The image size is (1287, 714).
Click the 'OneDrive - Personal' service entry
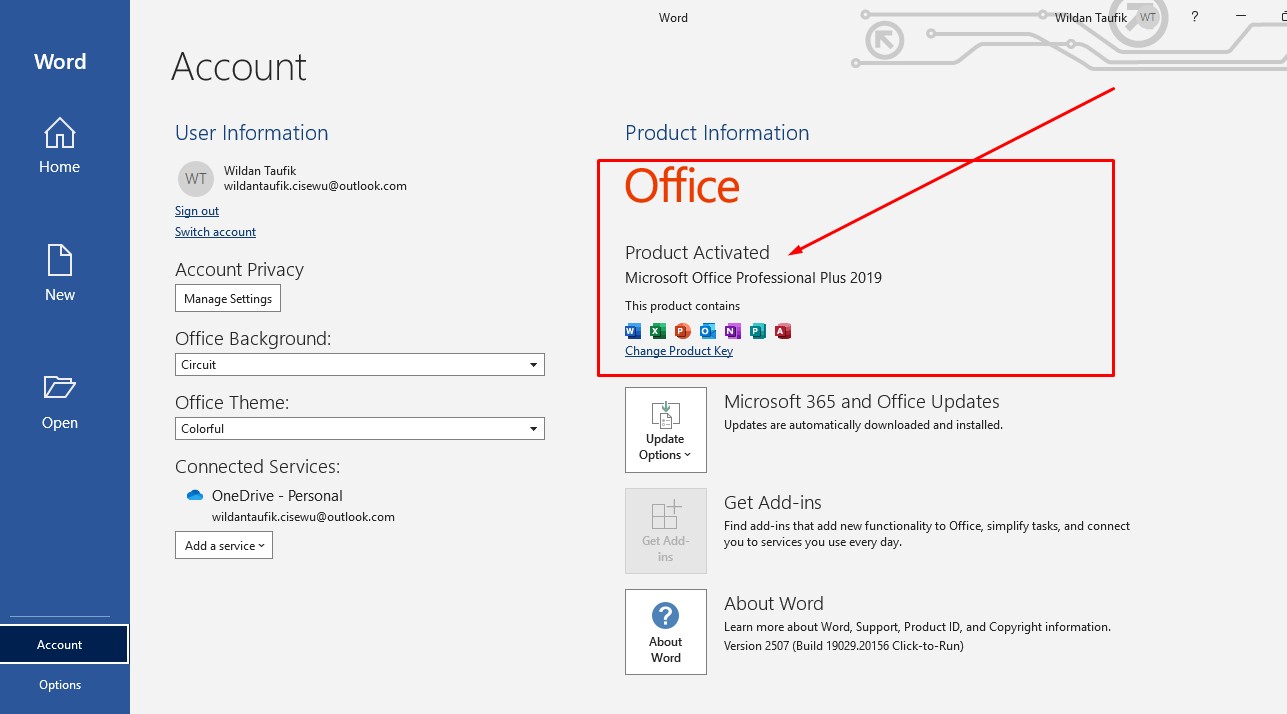pyautogui.click(x=277, y=496)
